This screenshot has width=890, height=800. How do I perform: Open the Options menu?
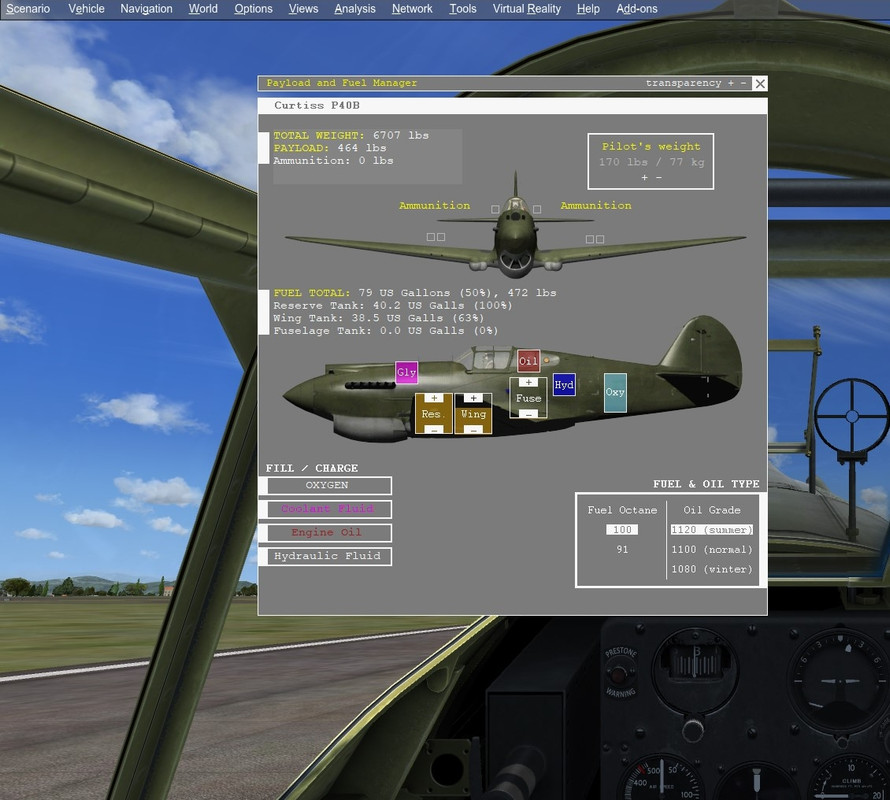pyautogui.click(x=253, y=9)
